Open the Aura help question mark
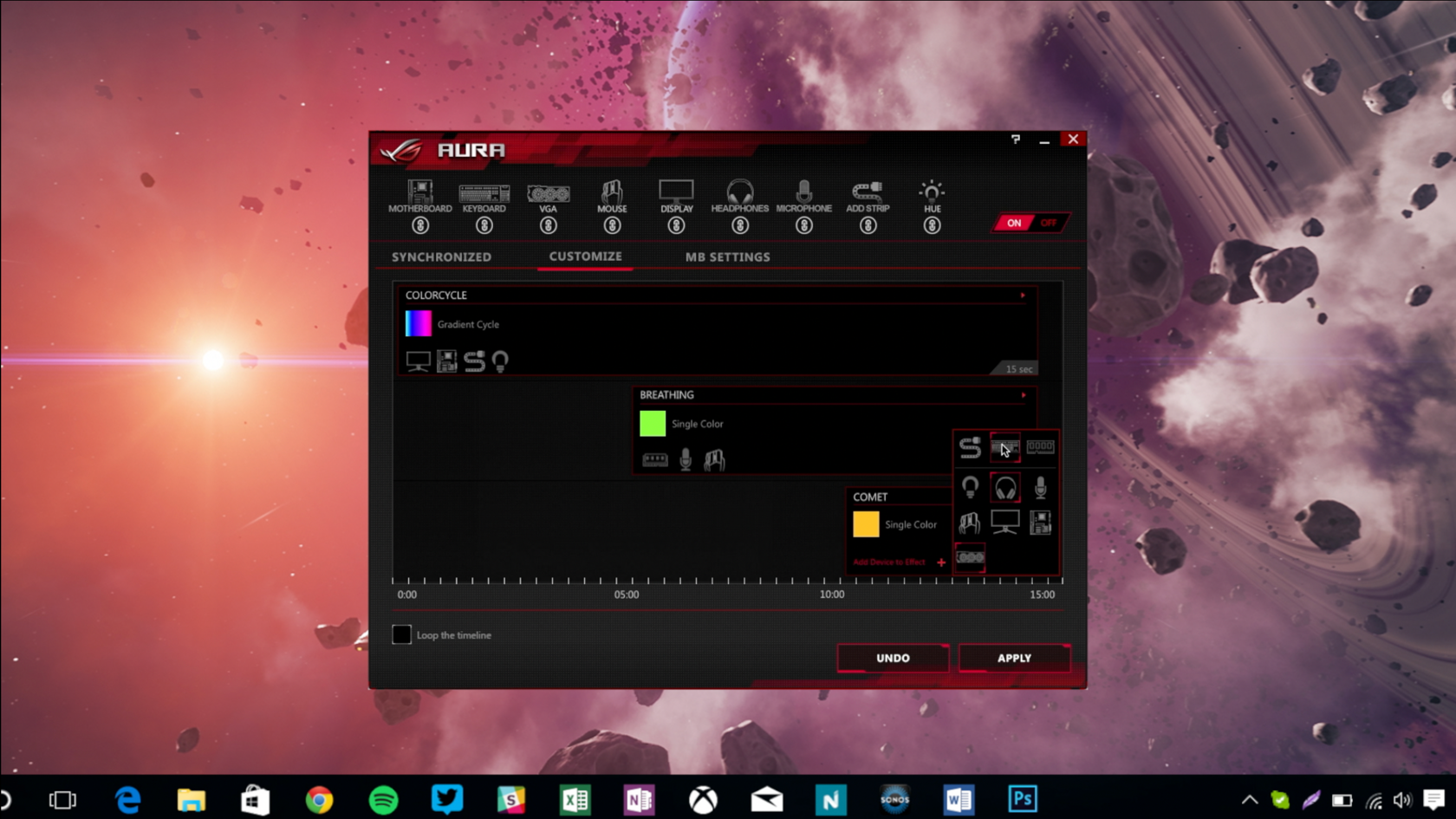Screen dimensions: 1456x819 pos(1016,139)
